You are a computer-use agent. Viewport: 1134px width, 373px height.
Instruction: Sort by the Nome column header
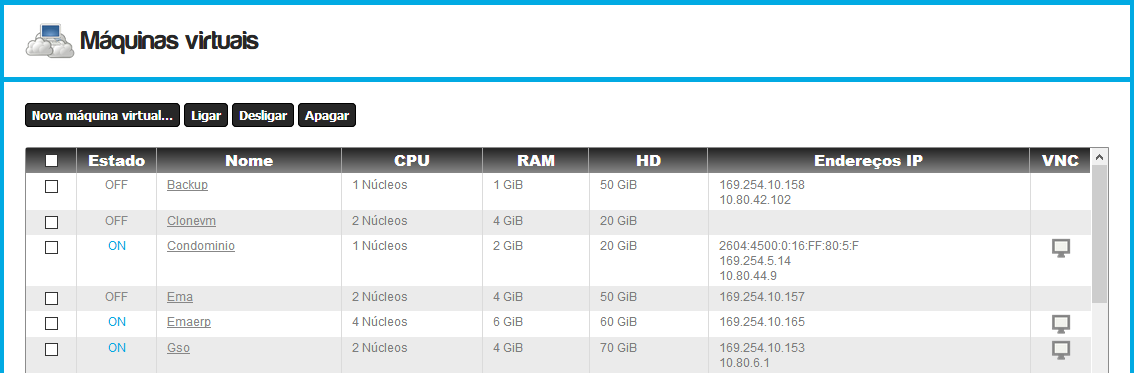point(249,160)
